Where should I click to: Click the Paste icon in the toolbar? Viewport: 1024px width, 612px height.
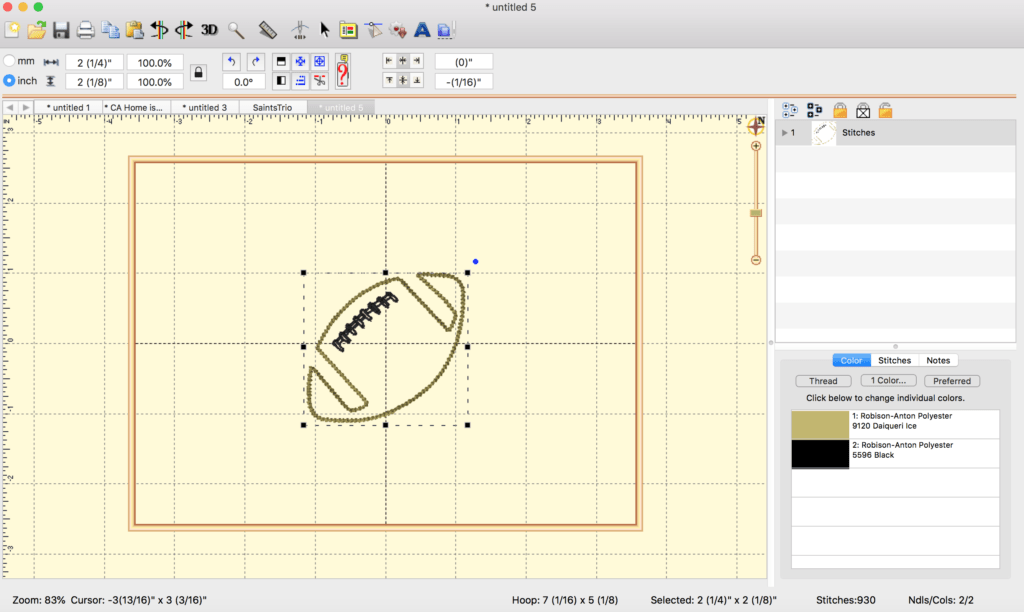(134, 30)
